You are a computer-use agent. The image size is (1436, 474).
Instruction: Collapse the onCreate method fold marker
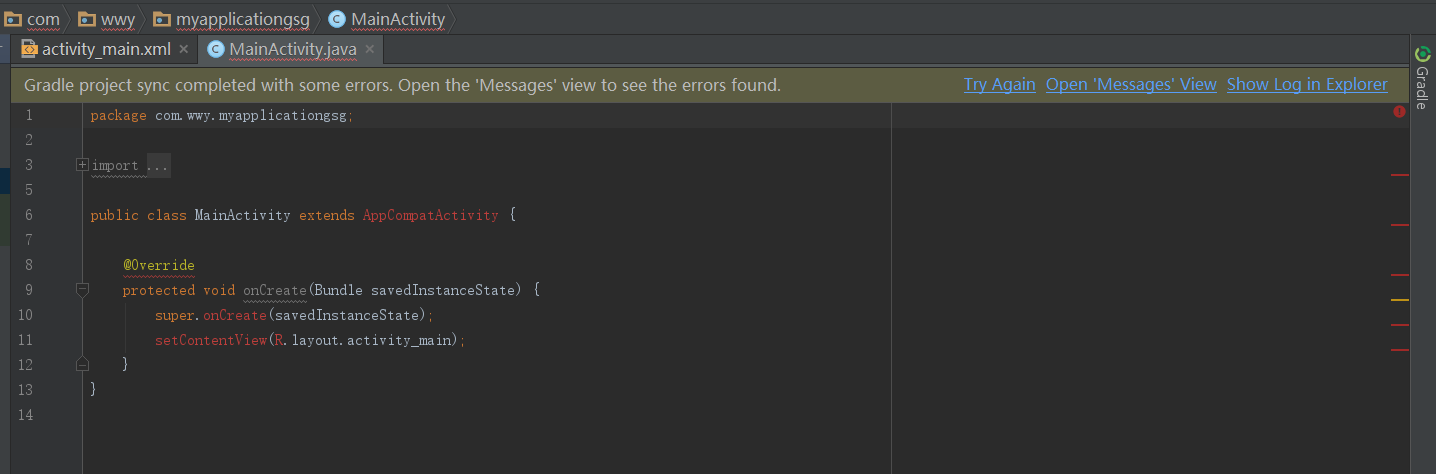[x=82, y=290]
